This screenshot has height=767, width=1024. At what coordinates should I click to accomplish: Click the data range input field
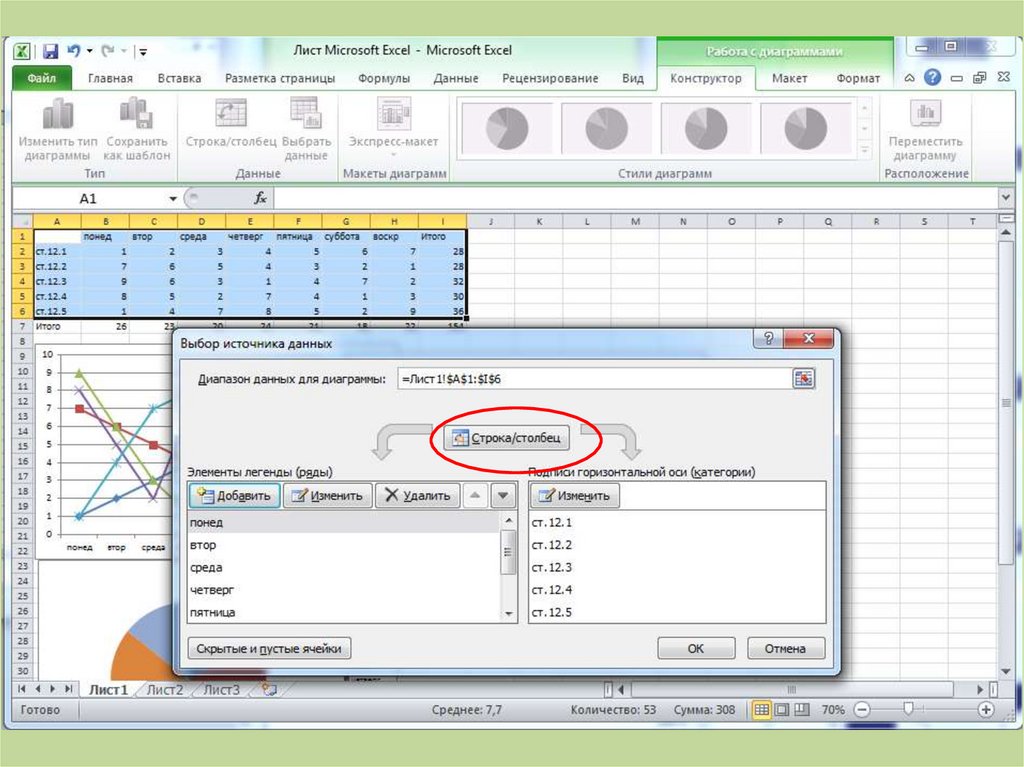coord(592,378)
